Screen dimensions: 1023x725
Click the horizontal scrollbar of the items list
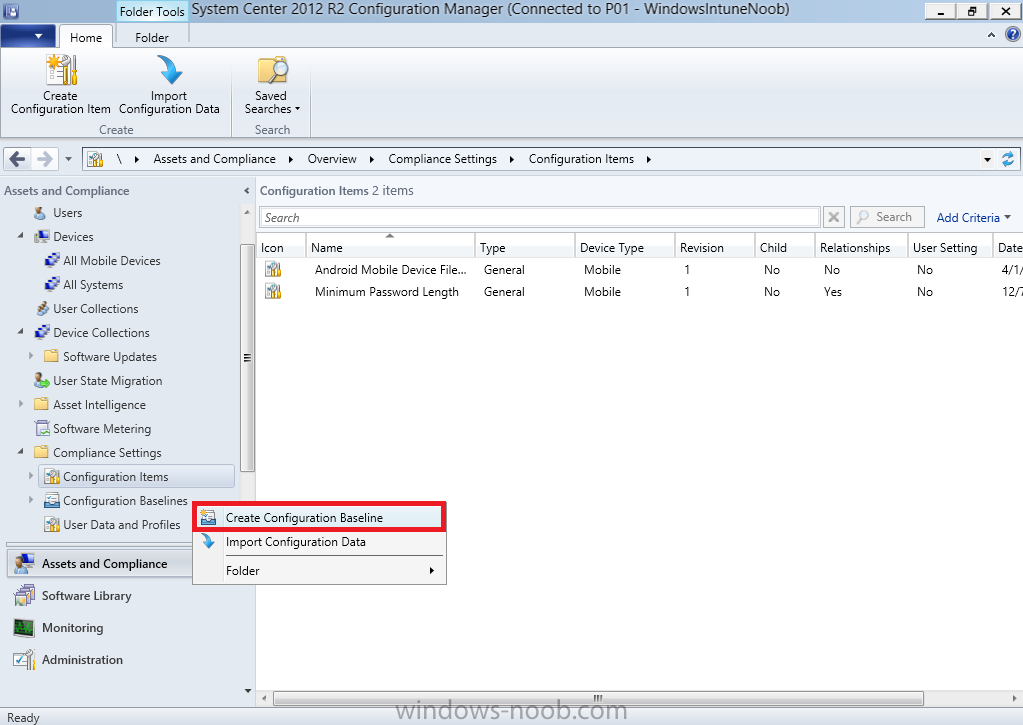click(x=598, y=698)
